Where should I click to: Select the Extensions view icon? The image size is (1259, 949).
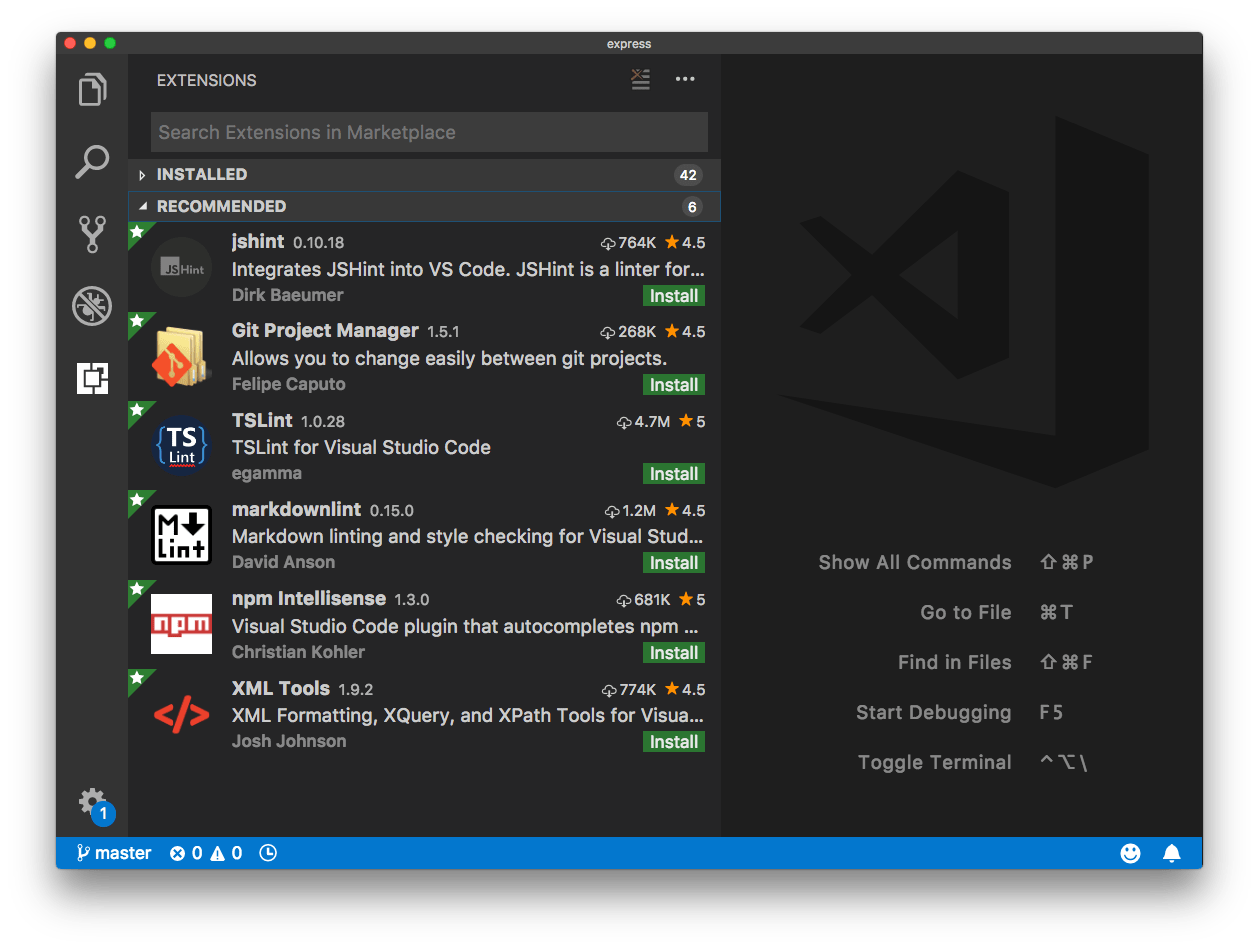click(x=92, y=378)
